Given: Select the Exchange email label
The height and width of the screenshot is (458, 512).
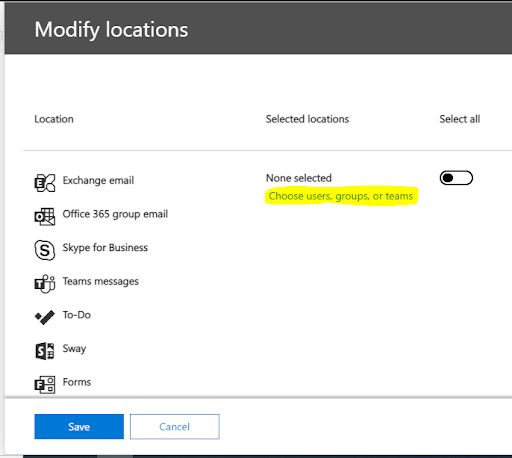Looking at the screenshot, I should click(98, 180).
